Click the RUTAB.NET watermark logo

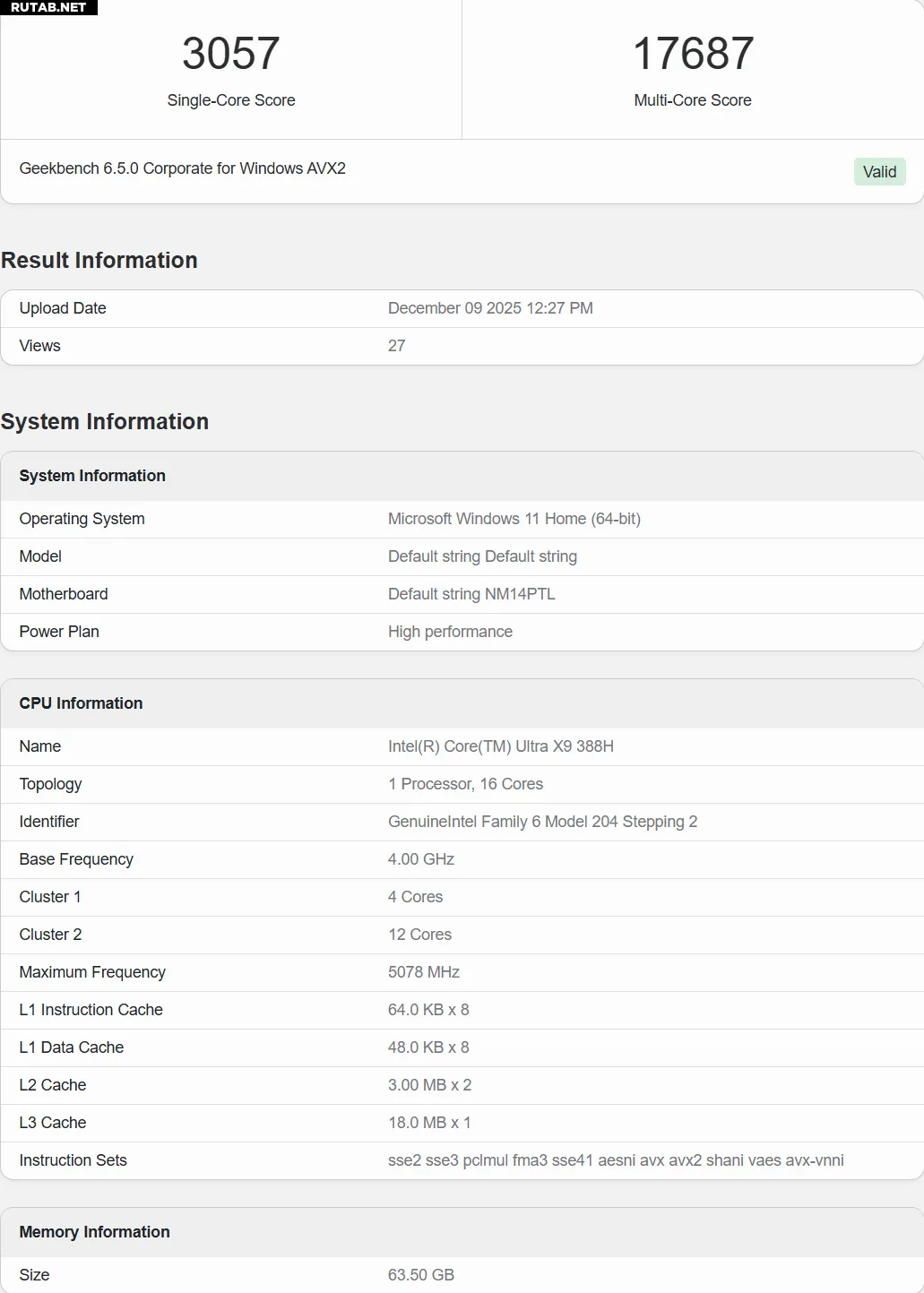(x=48, y=7)
